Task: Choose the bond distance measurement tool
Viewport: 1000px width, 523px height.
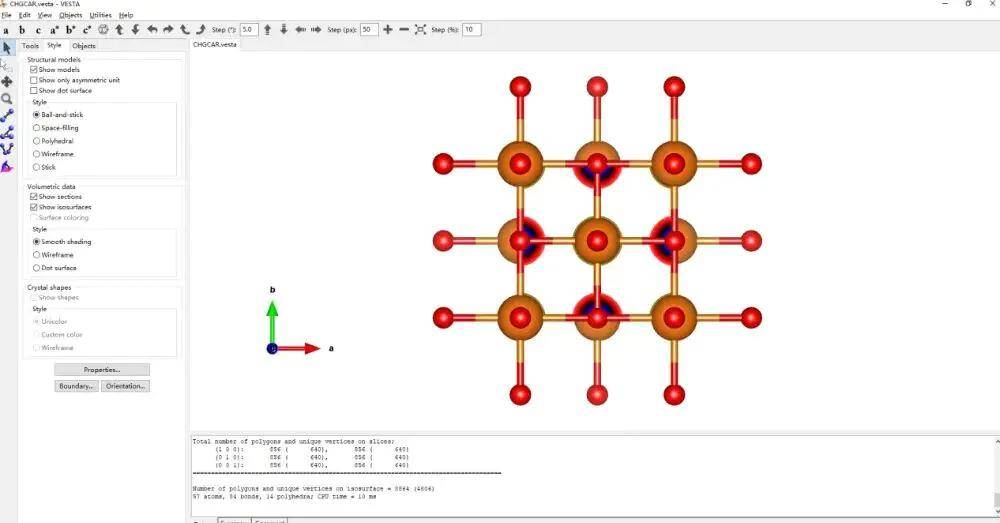Action: tap(7, 116)
